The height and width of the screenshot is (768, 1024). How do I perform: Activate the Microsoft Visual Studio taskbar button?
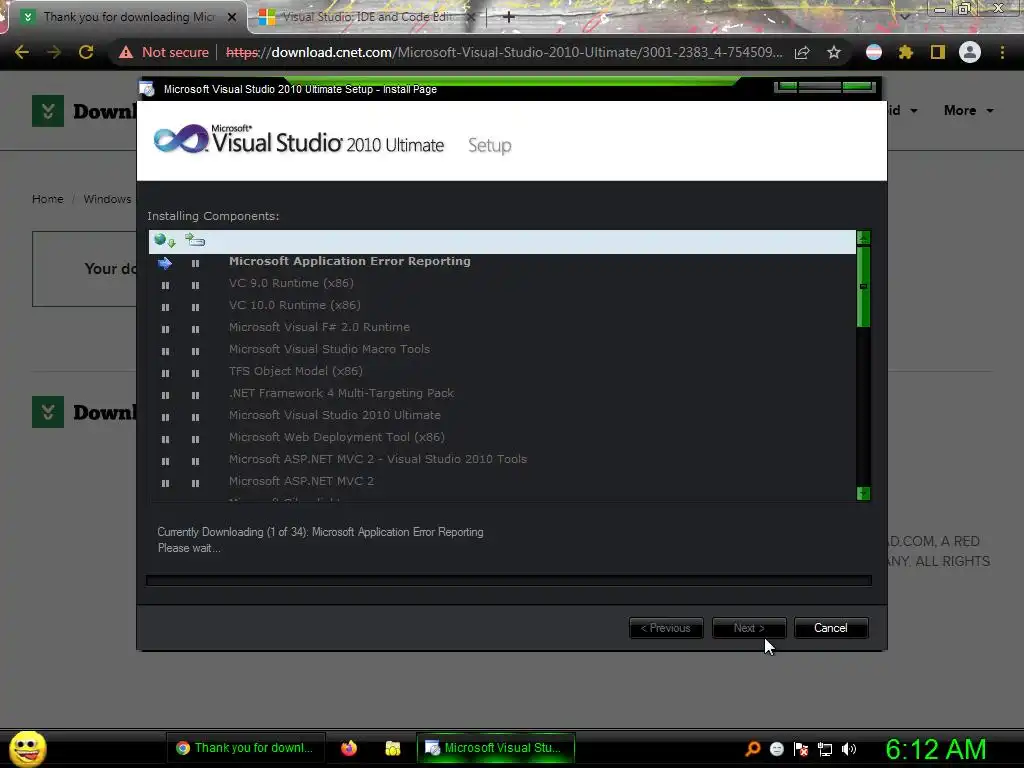pyautogui.click(x=496, y=748)
